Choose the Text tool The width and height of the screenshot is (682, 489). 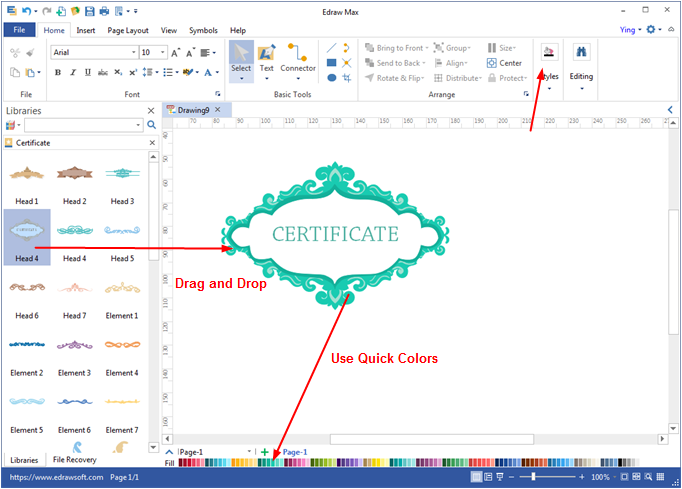[267, 59]
